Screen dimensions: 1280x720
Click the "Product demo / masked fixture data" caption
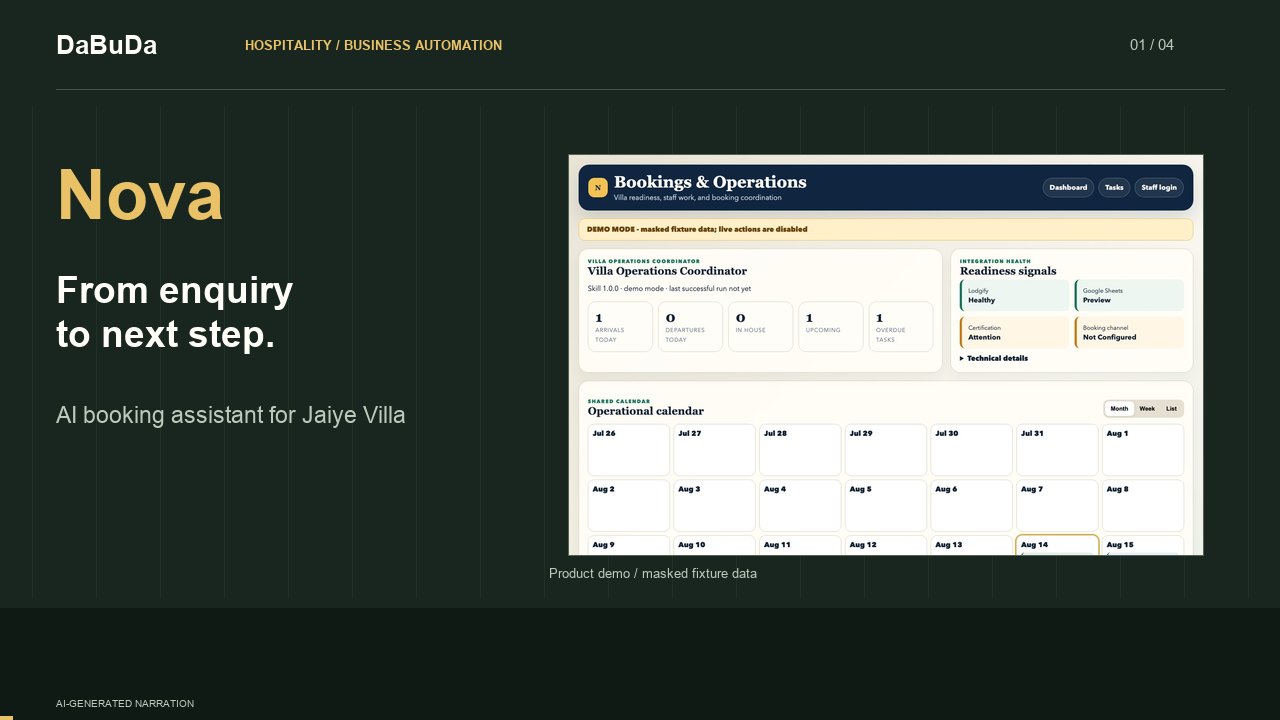point(653,574)
